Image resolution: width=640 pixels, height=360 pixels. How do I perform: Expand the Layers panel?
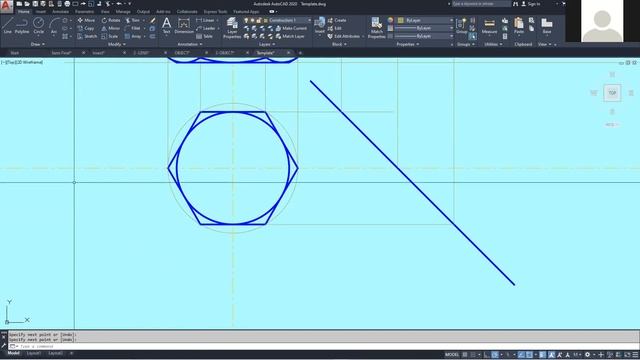267,44
